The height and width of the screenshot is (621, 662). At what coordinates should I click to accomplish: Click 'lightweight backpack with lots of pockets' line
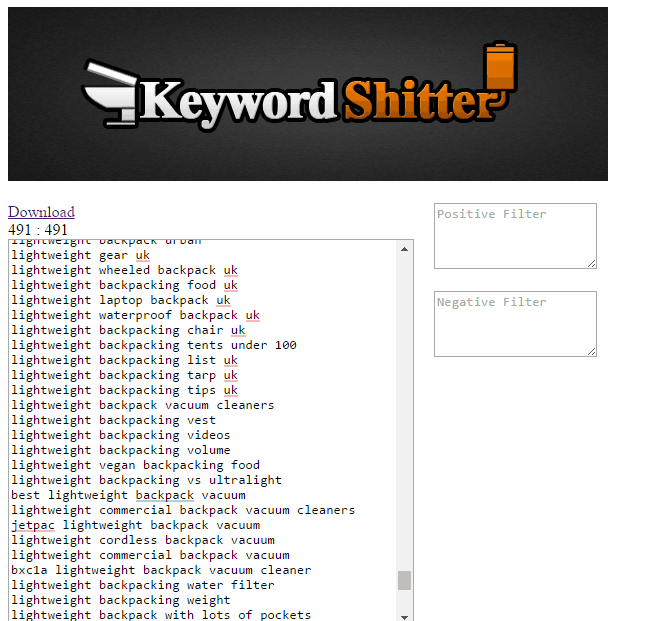(x=161, y=615)
